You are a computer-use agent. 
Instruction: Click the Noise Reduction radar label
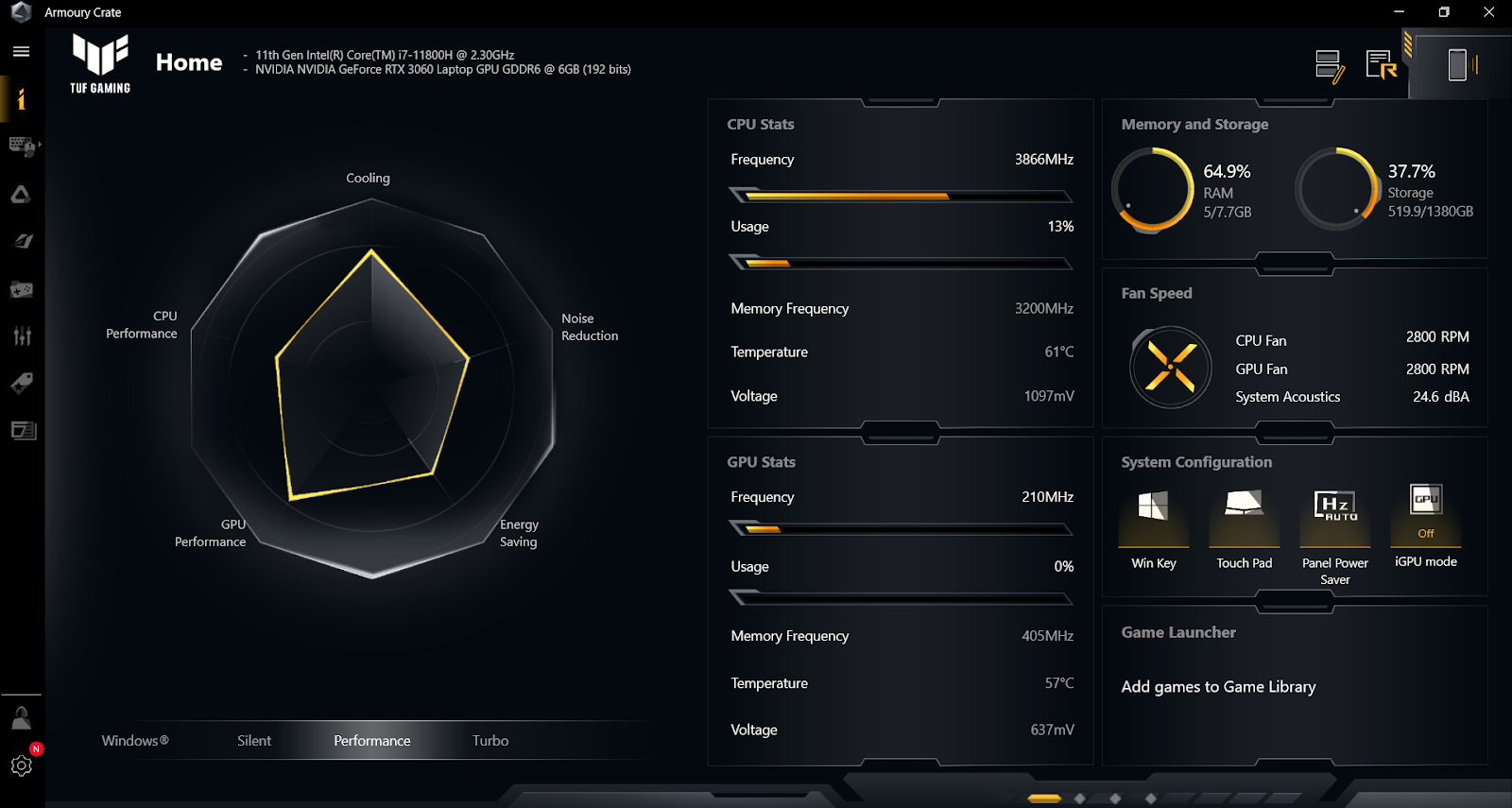590,327
